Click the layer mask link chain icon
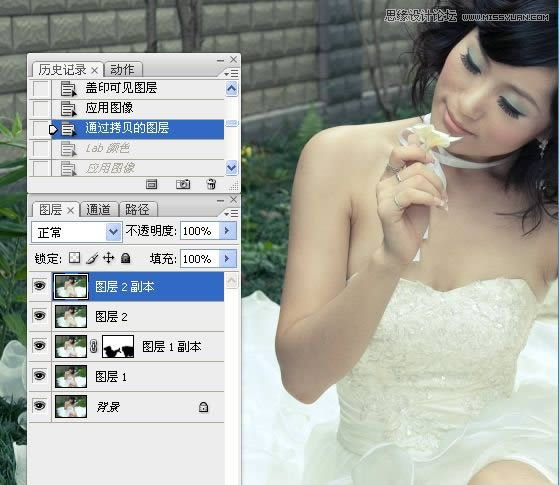 [93, 346]
